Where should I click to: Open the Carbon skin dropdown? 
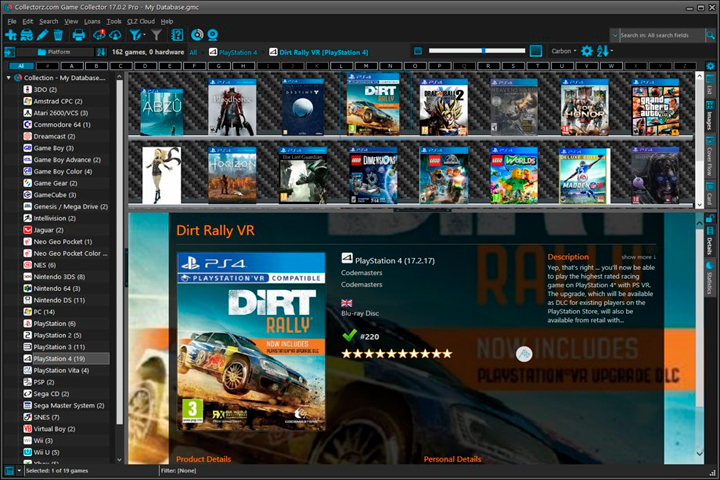click(x=563, y=51)
